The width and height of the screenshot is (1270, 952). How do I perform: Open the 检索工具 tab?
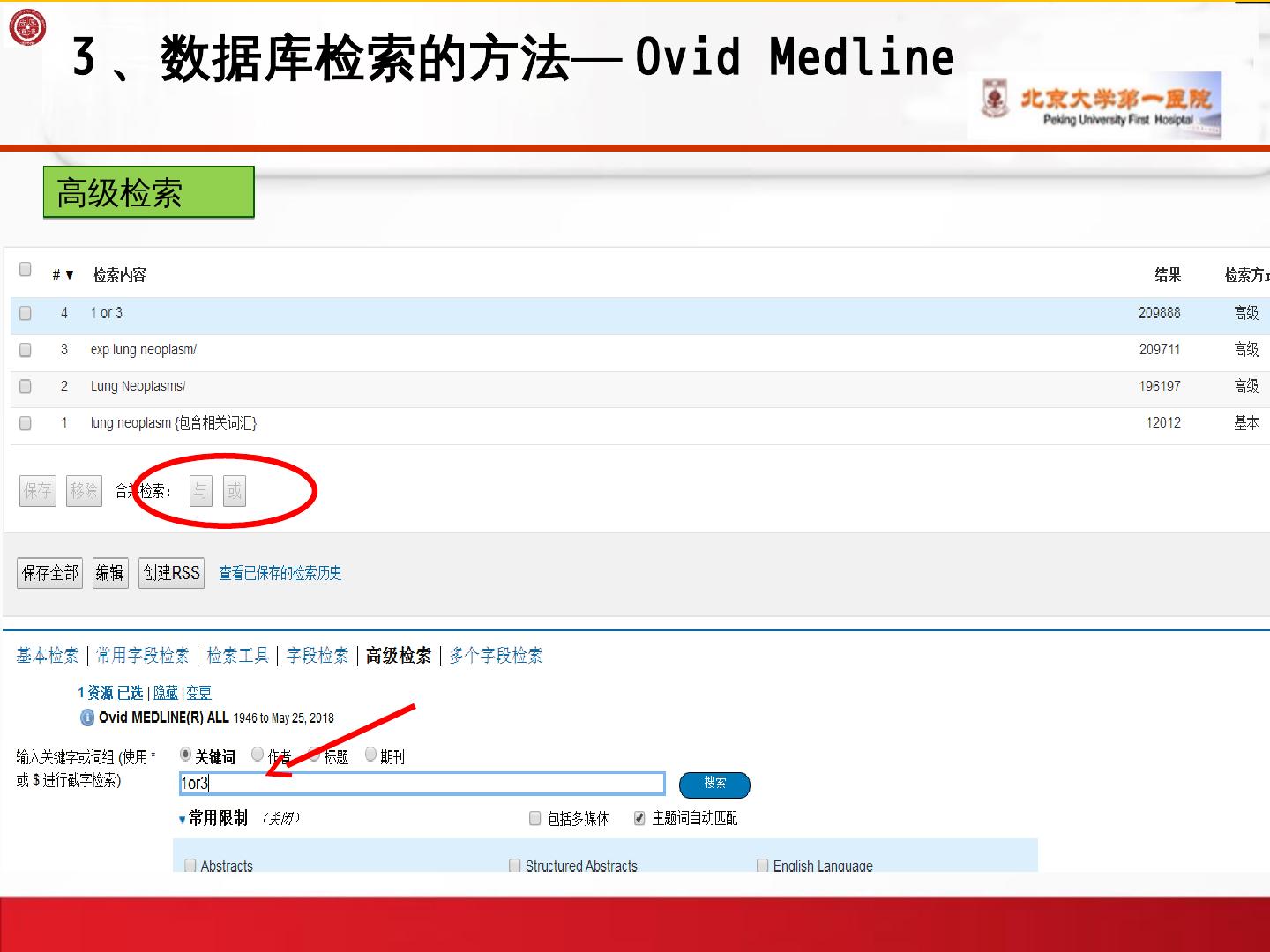point(238,656)
